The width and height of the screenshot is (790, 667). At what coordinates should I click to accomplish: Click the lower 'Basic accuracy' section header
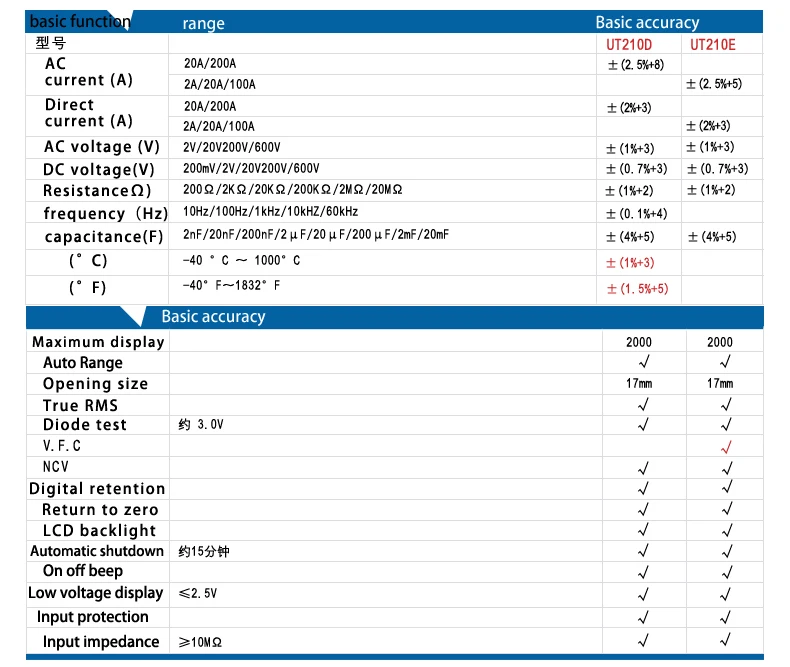coord(213,316)
